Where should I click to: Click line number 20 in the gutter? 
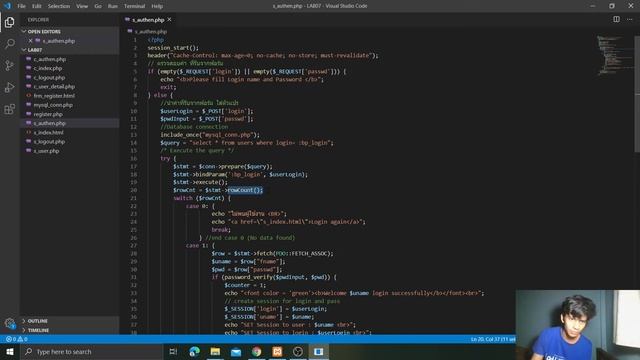coord(134,190)
